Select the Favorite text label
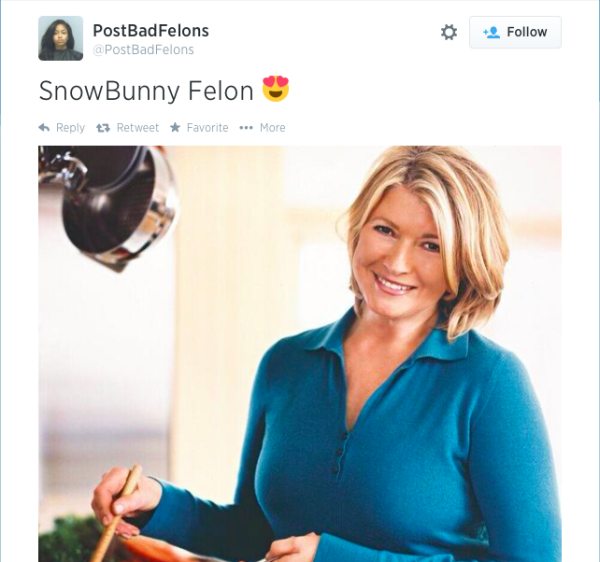 point(207,127)
